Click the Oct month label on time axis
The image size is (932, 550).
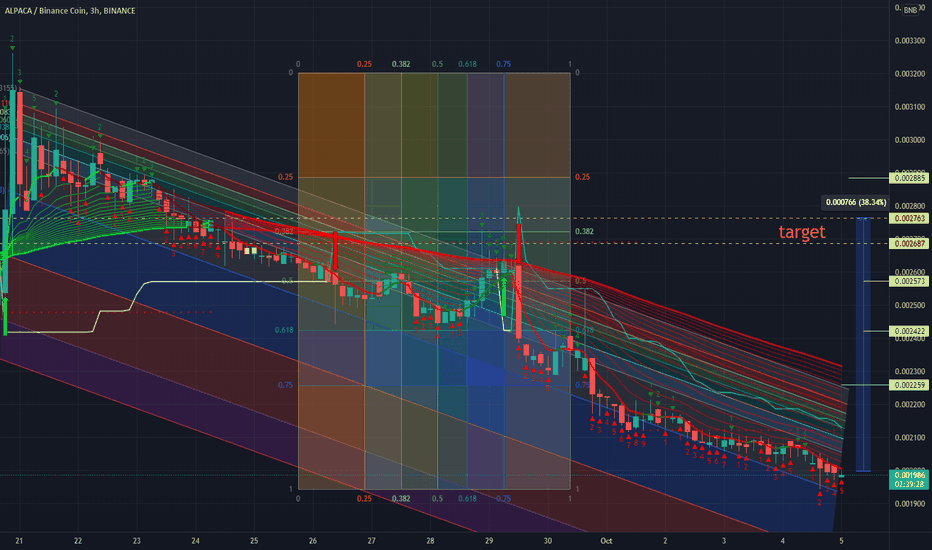point(606,540)
